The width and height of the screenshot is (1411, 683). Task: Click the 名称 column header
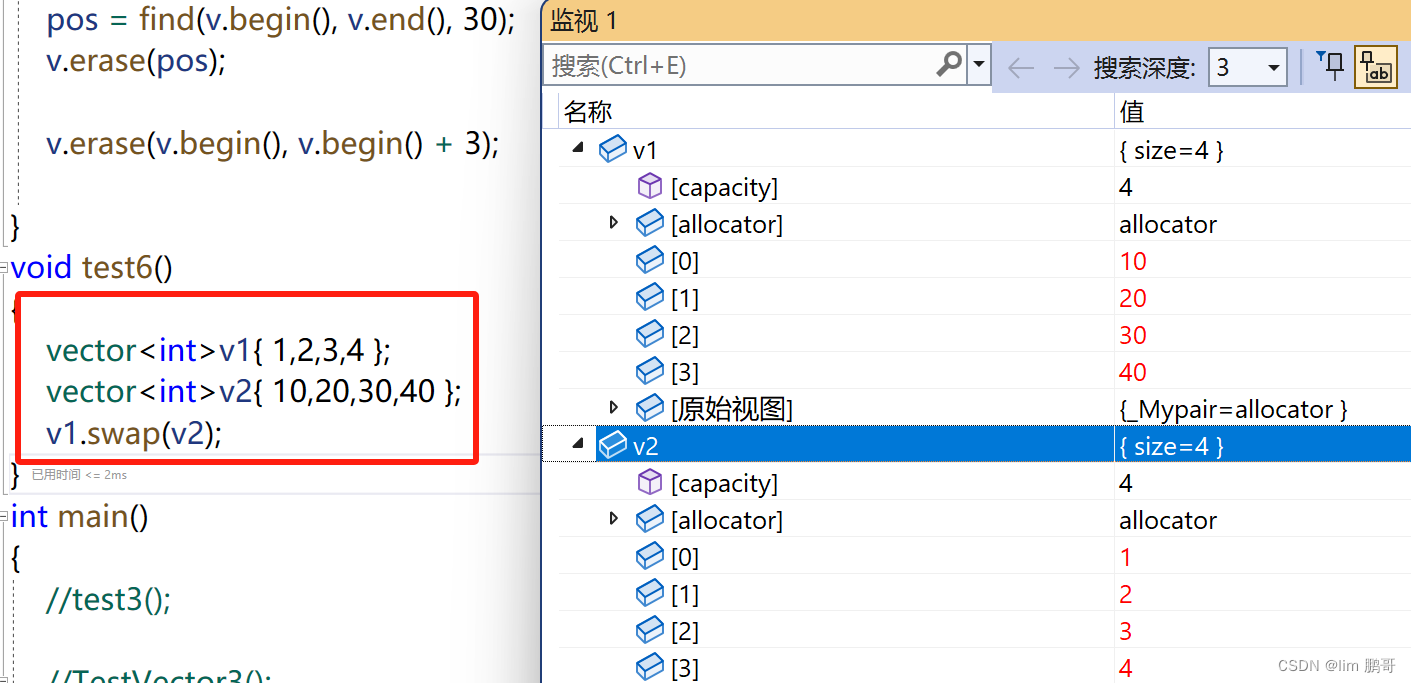point(588,111)
